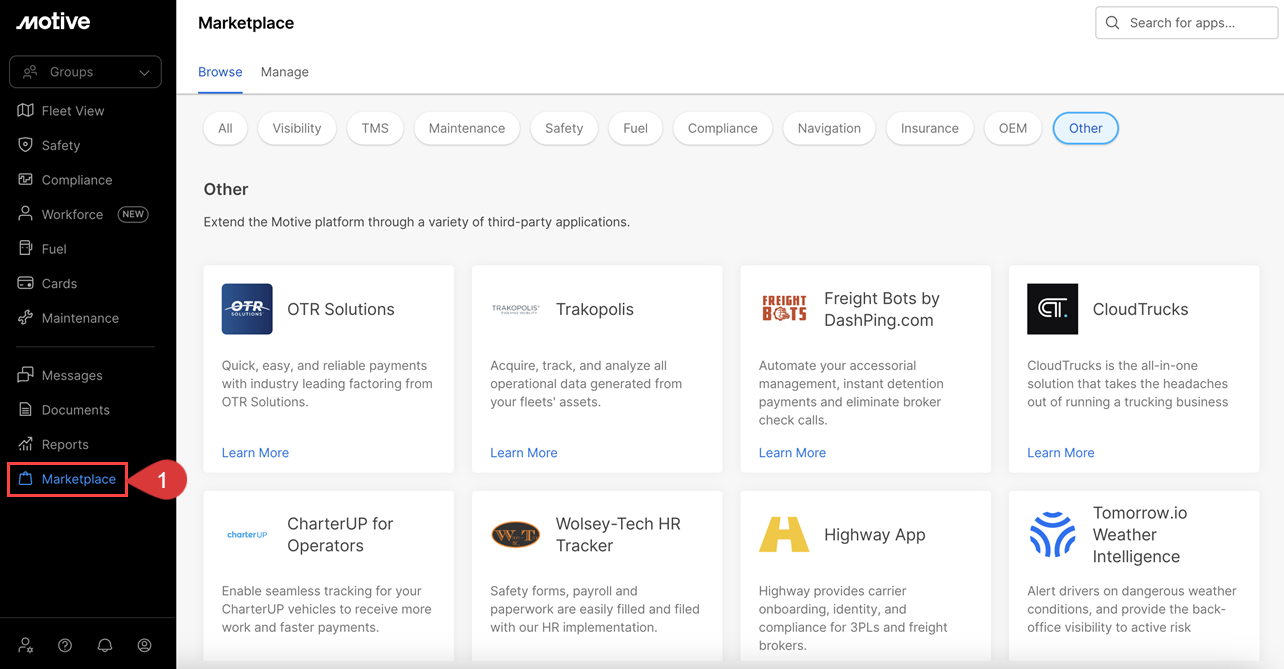
Task: Open the OTR Solutions app title
Action: point(341,309)
